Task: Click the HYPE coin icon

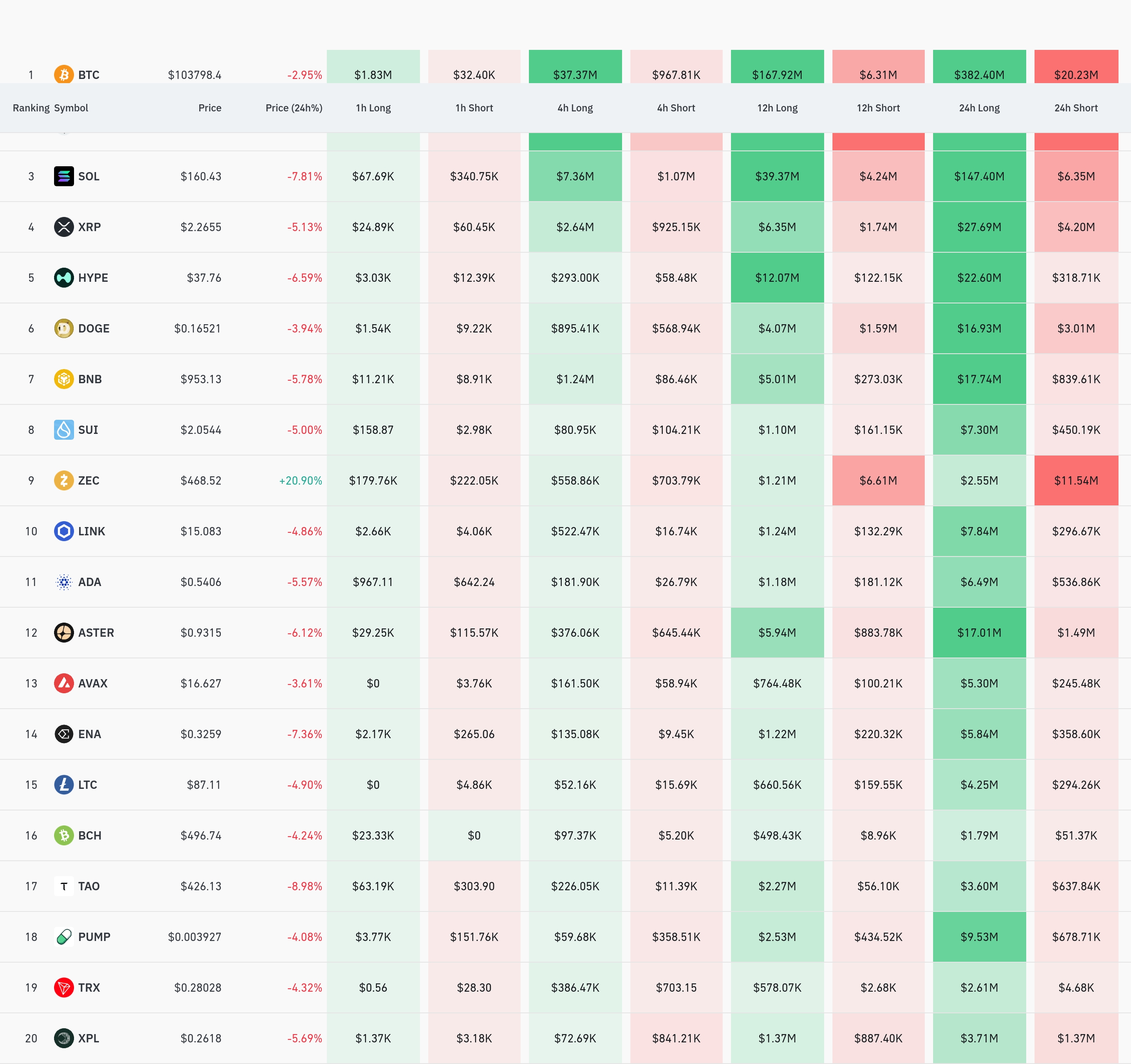Action: coord(64,278)
